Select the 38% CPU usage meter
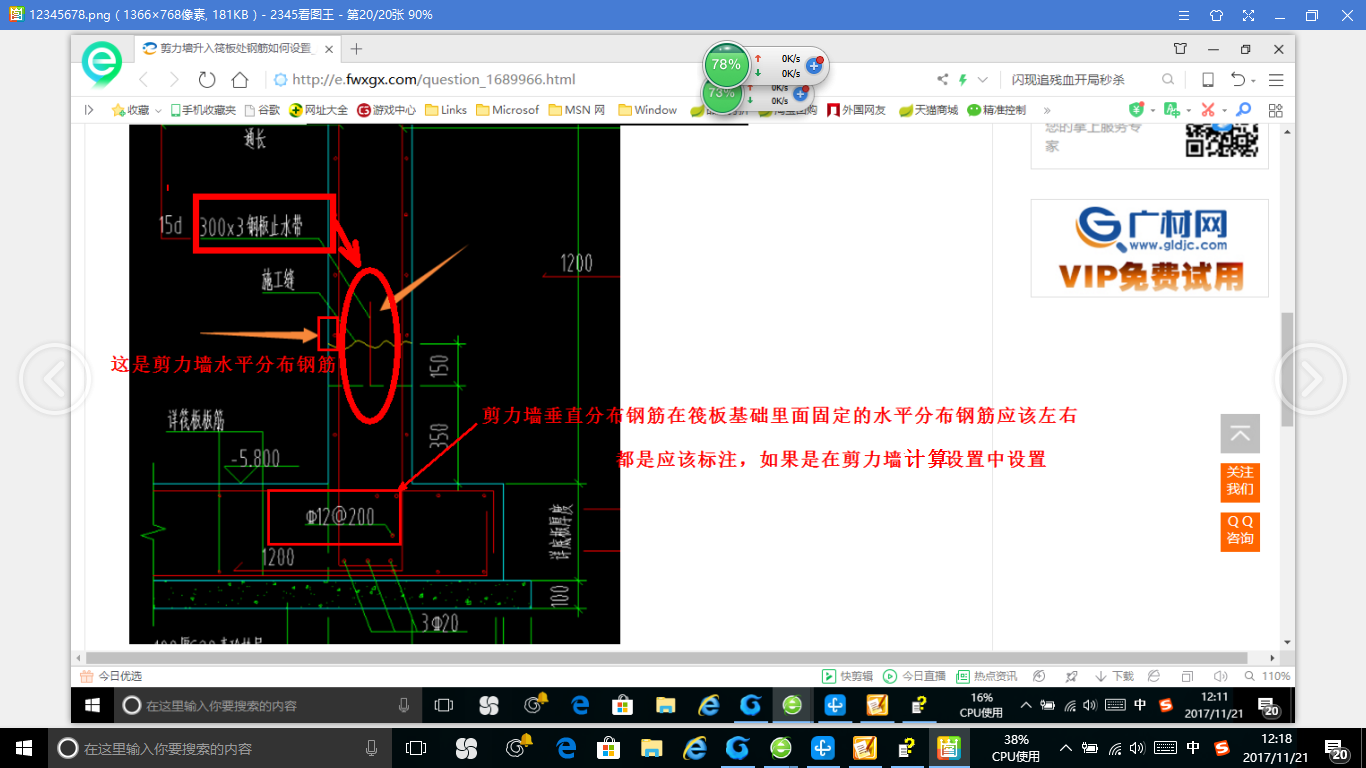1366x768 pixels. click(x=1015, y=748)
